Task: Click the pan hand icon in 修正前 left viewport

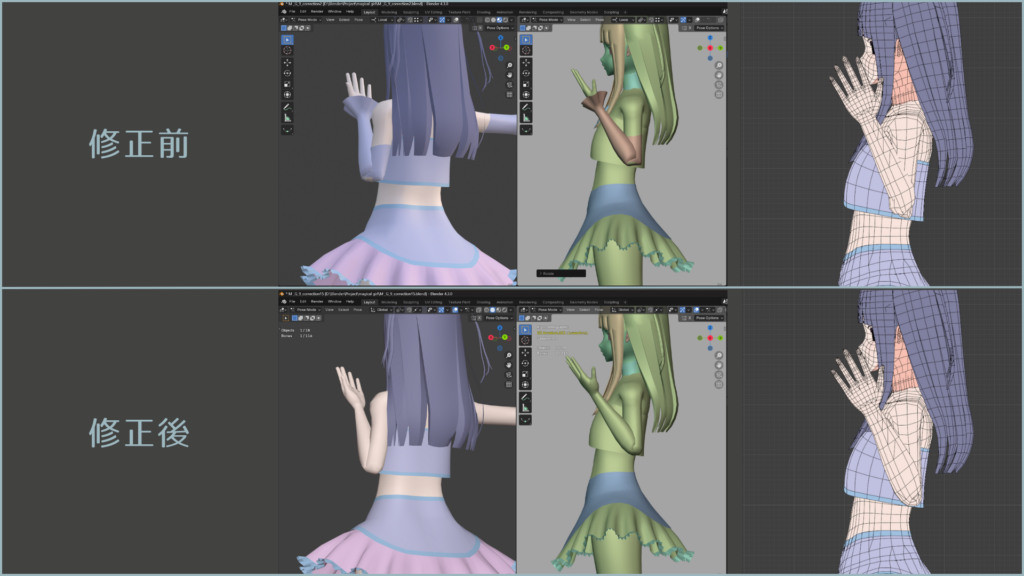Action: (509, 74)
